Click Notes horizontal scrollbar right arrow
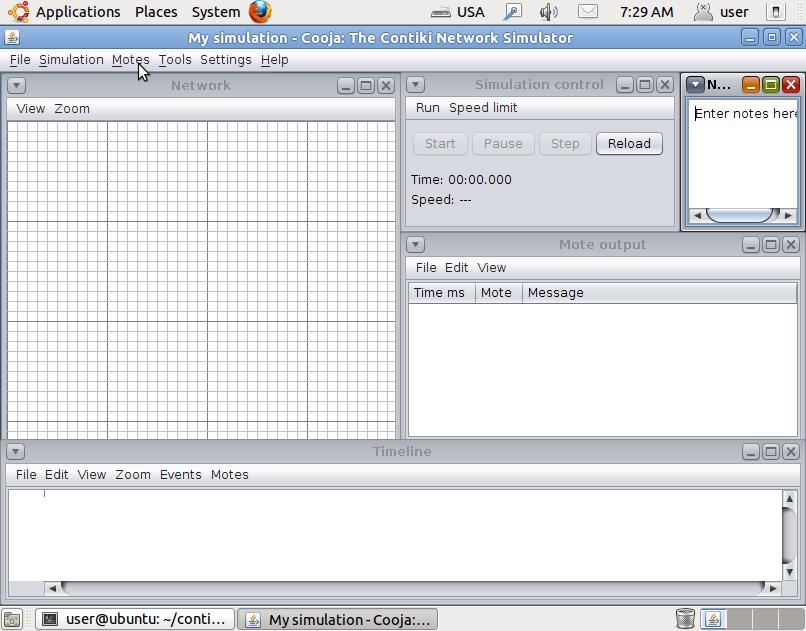 [x=789, y=215]
